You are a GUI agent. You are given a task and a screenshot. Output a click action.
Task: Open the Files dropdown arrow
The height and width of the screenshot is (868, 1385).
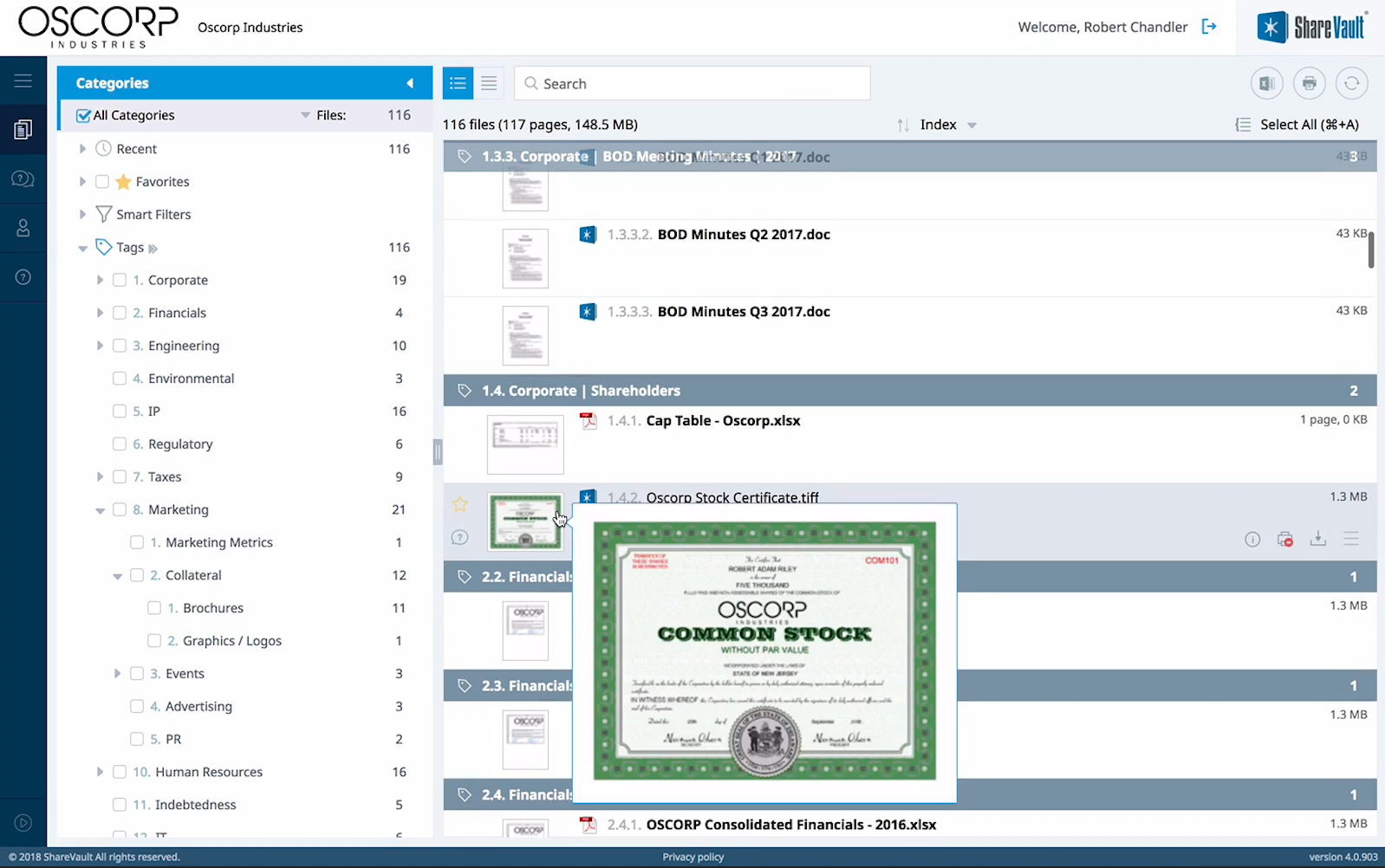[x=305, y=115]
